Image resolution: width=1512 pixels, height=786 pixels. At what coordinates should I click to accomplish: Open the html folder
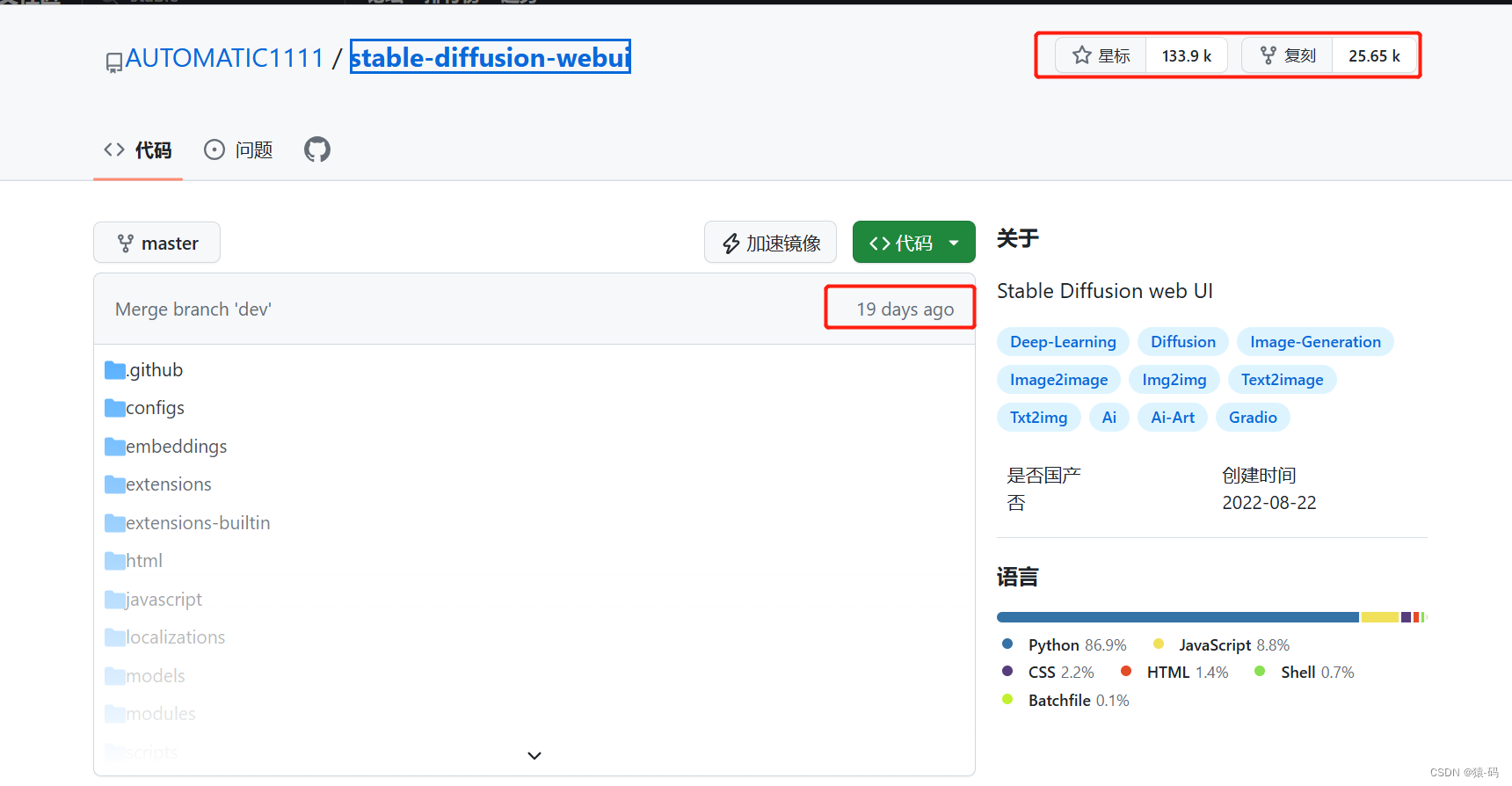[144, 561]
